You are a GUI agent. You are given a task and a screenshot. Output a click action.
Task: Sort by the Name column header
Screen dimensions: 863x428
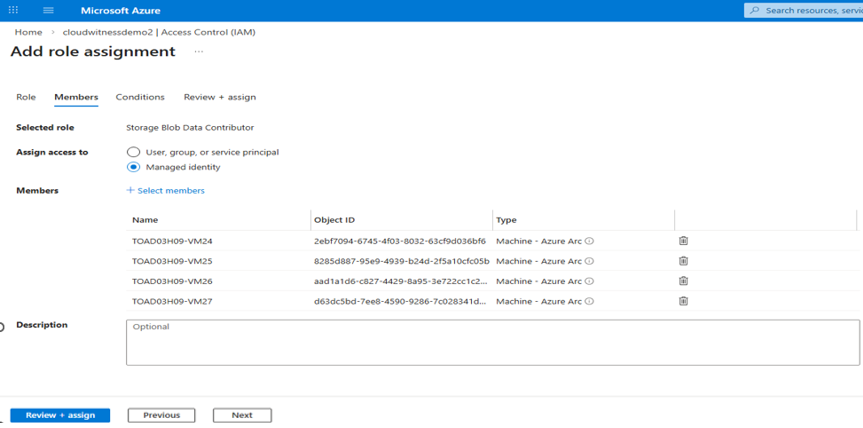pyautogui.click(x=145, y=220)
